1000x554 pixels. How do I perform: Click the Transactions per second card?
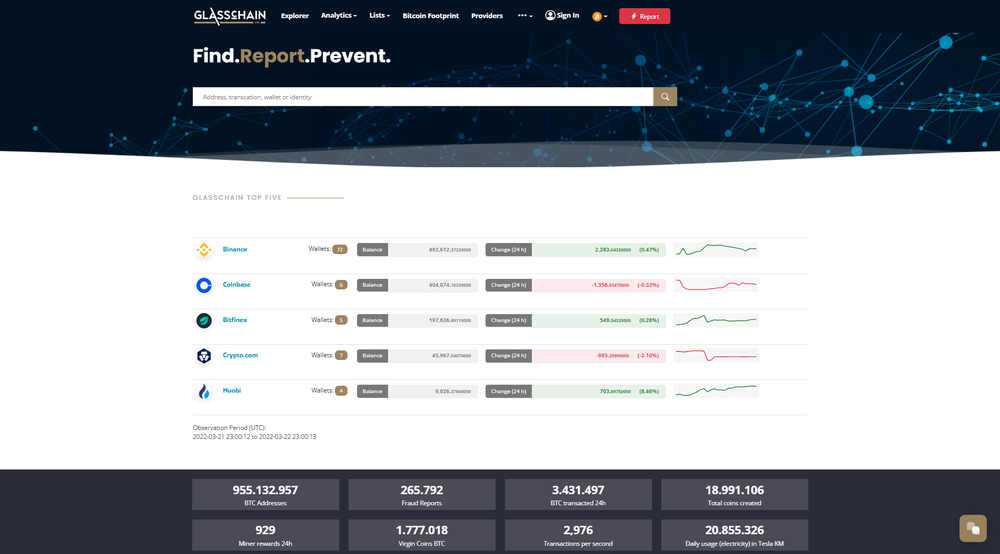tap(578, 535)
